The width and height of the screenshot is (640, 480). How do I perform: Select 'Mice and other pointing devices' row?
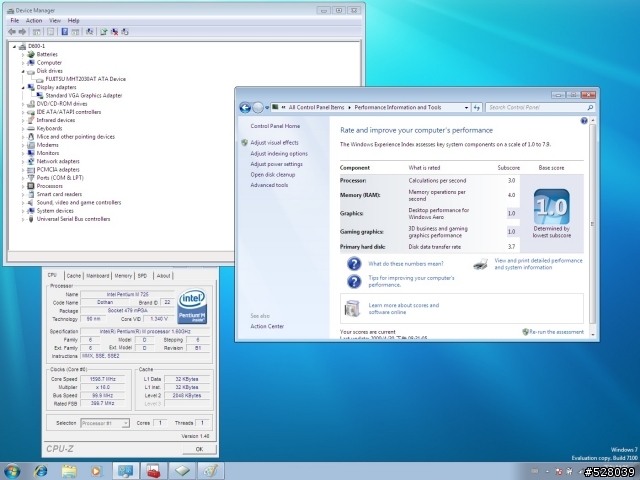(x=76, y=137)
